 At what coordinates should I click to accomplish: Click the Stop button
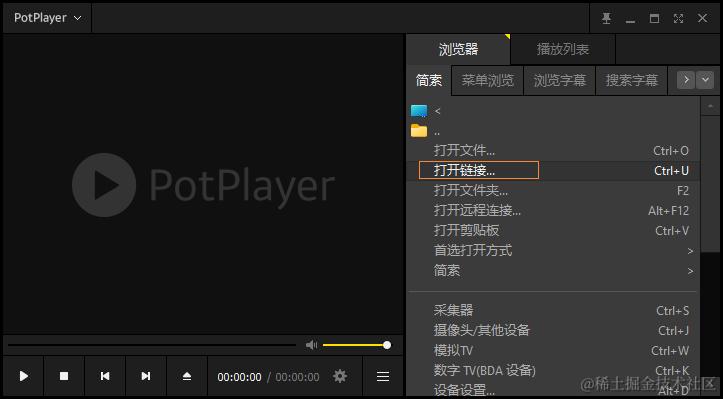[x=64, y=376]
